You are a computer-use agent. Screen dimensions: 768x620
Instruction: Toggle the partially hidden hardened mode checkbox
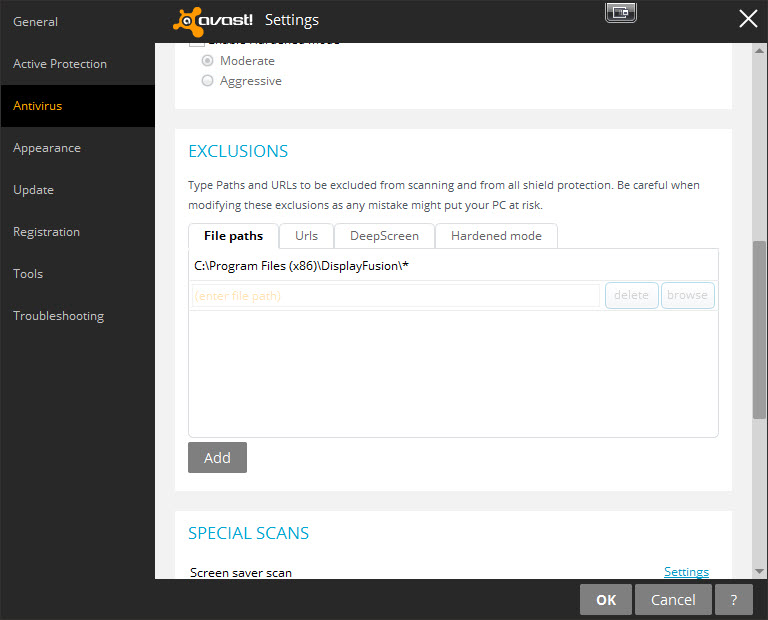pos(197,44)
